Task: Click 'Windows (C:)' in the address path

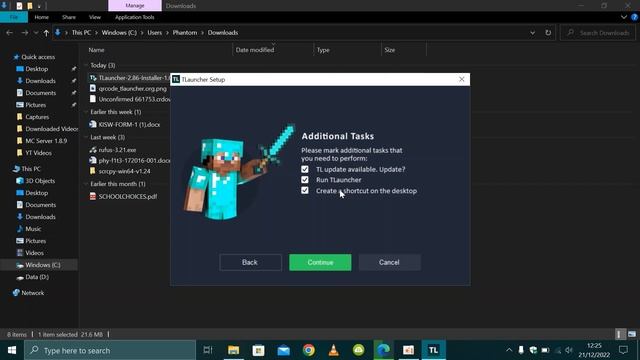Action: (x=119, y=33)
